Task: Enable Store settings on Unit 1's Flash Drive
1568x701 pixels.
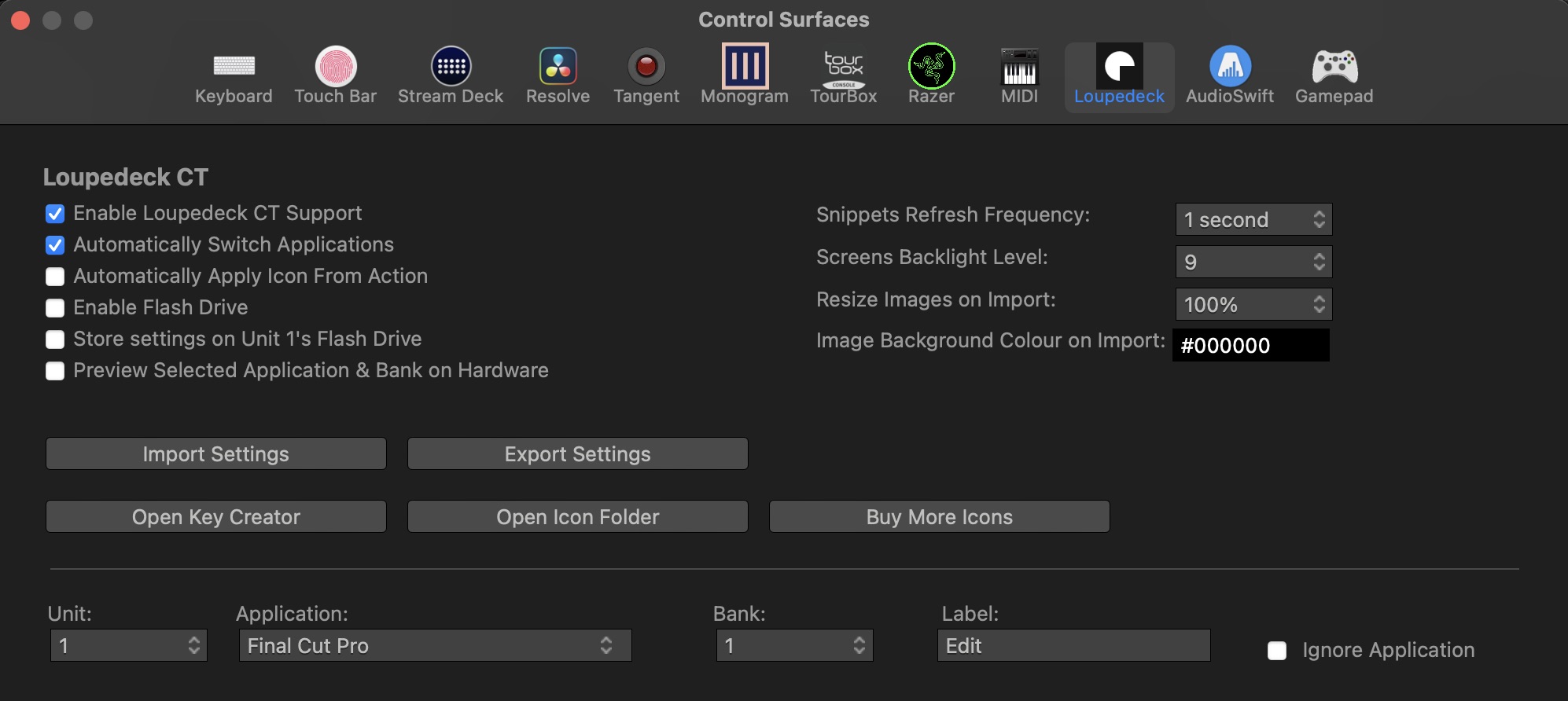Action: [x=55, y=339]
